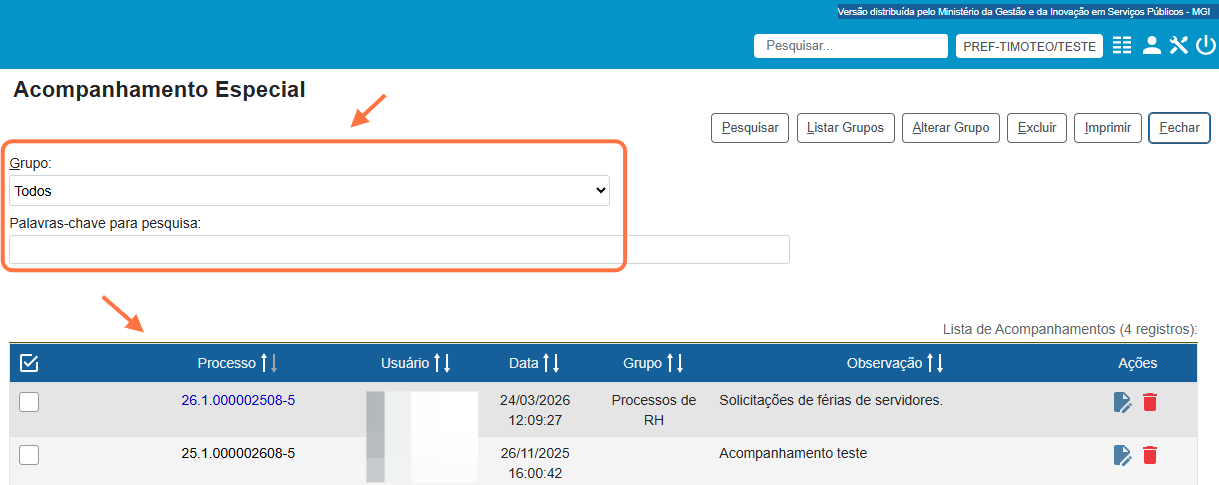
Task: Sort Data column ascending
Action: point(546,363)
